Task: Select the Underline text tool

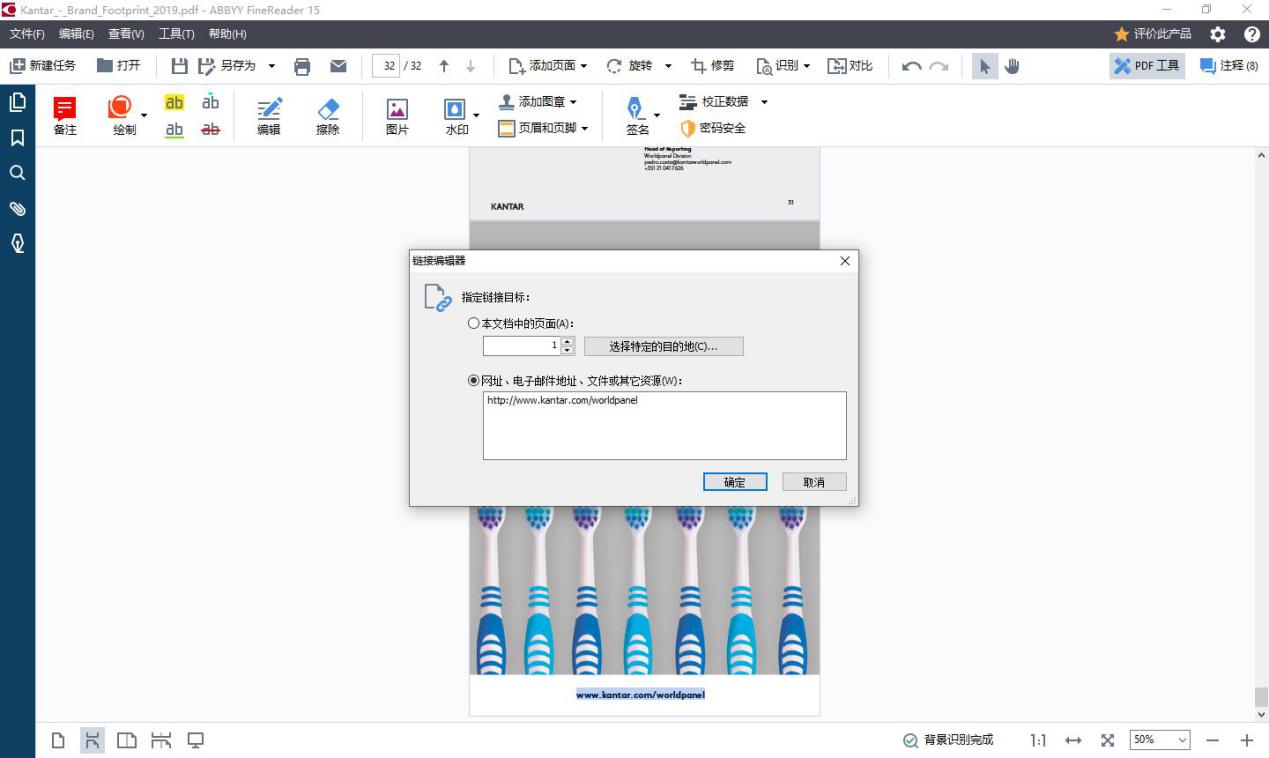Action: tap(174, 129)
